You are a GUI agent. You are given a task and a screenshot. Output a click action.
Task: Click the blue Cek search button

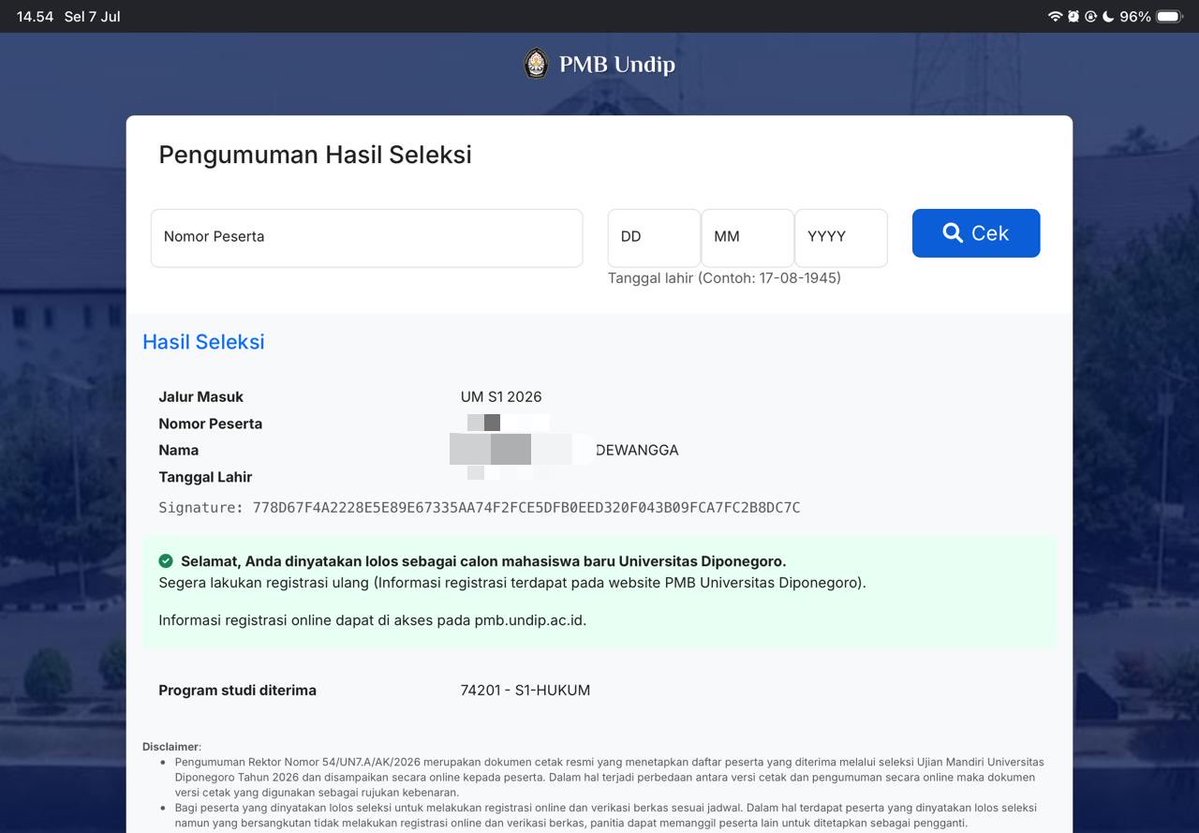tap(976, 233)
